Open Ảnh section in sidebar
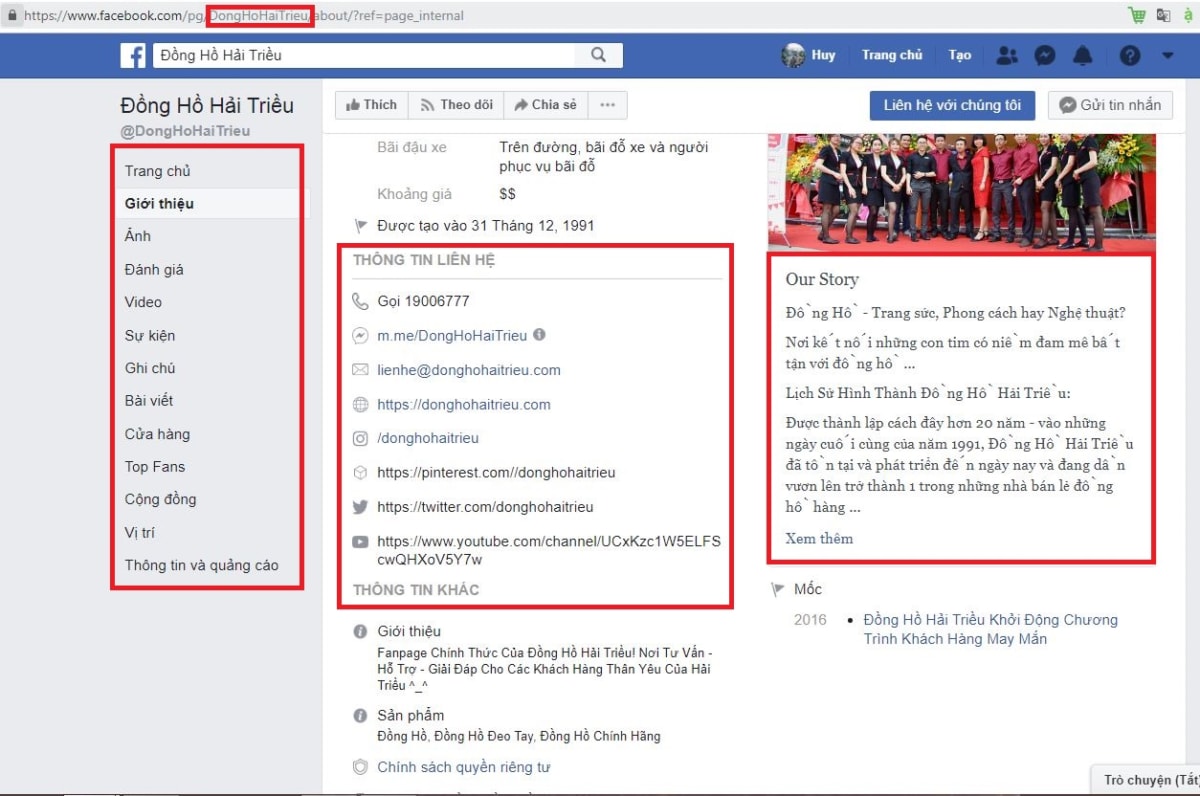This screenshot has height=796, width=1200. click(138, 236)
